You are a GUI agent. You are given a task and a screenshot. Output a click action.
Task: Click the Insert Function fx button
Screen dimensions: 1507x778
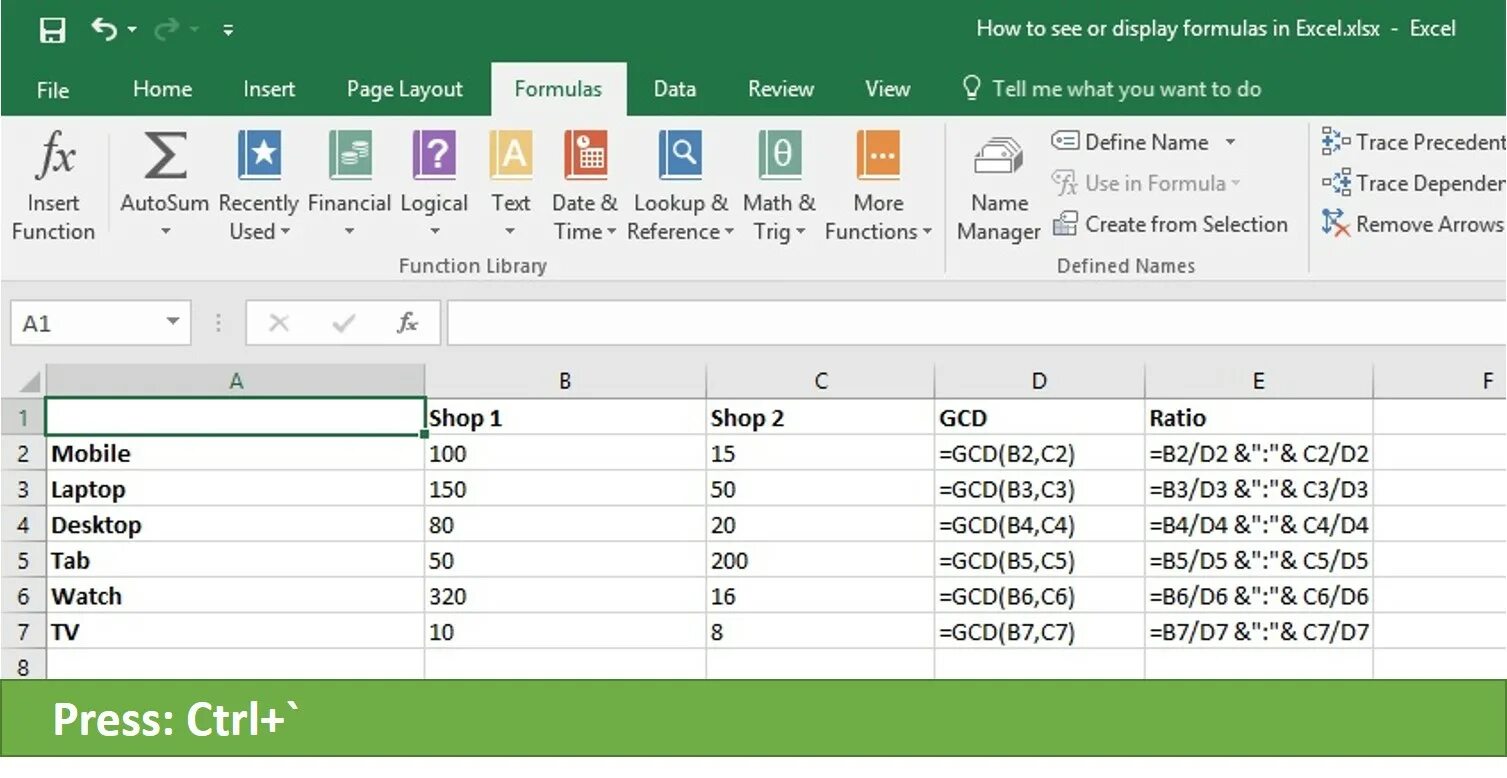(54, 186)
